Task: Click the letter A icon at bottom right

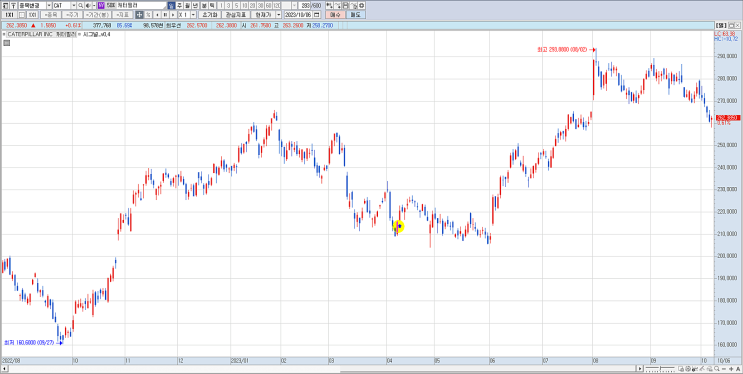Action: 738,369
